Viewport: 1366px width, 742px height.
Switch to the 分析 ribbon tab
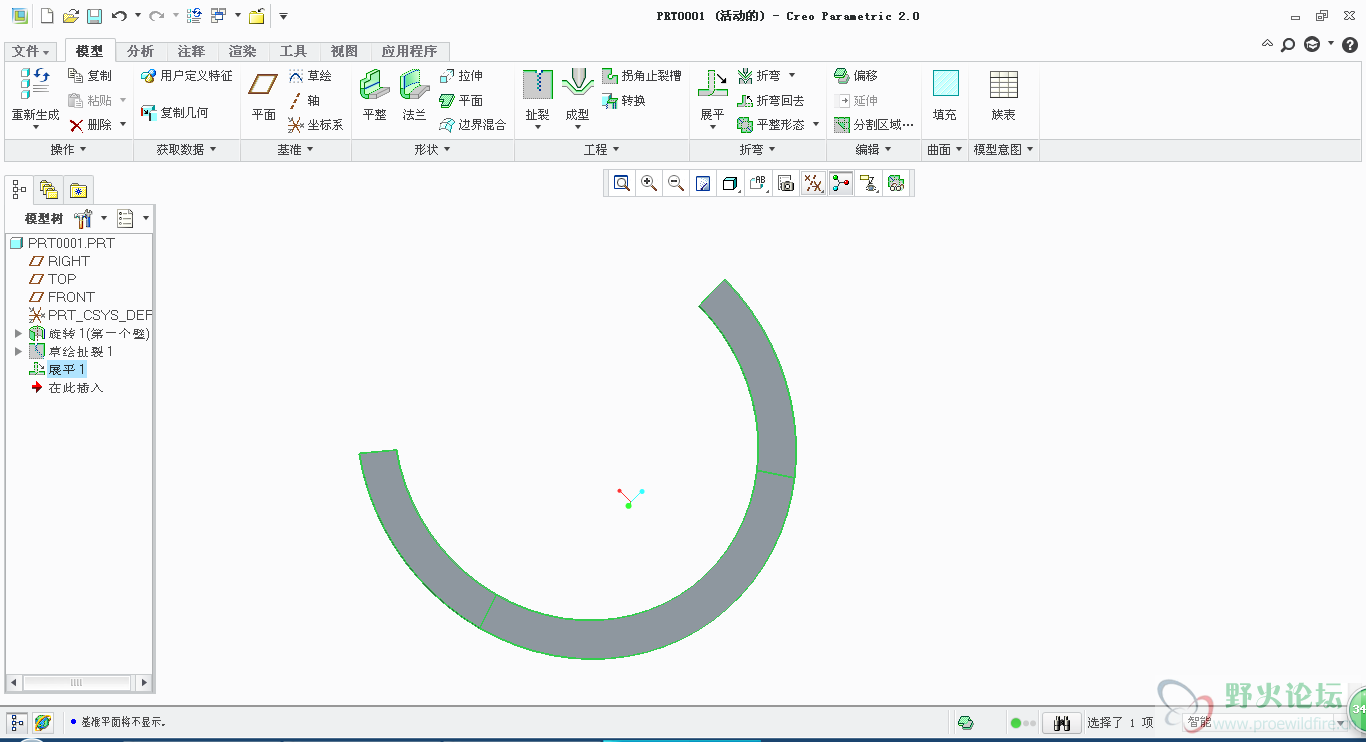point(141,51)
